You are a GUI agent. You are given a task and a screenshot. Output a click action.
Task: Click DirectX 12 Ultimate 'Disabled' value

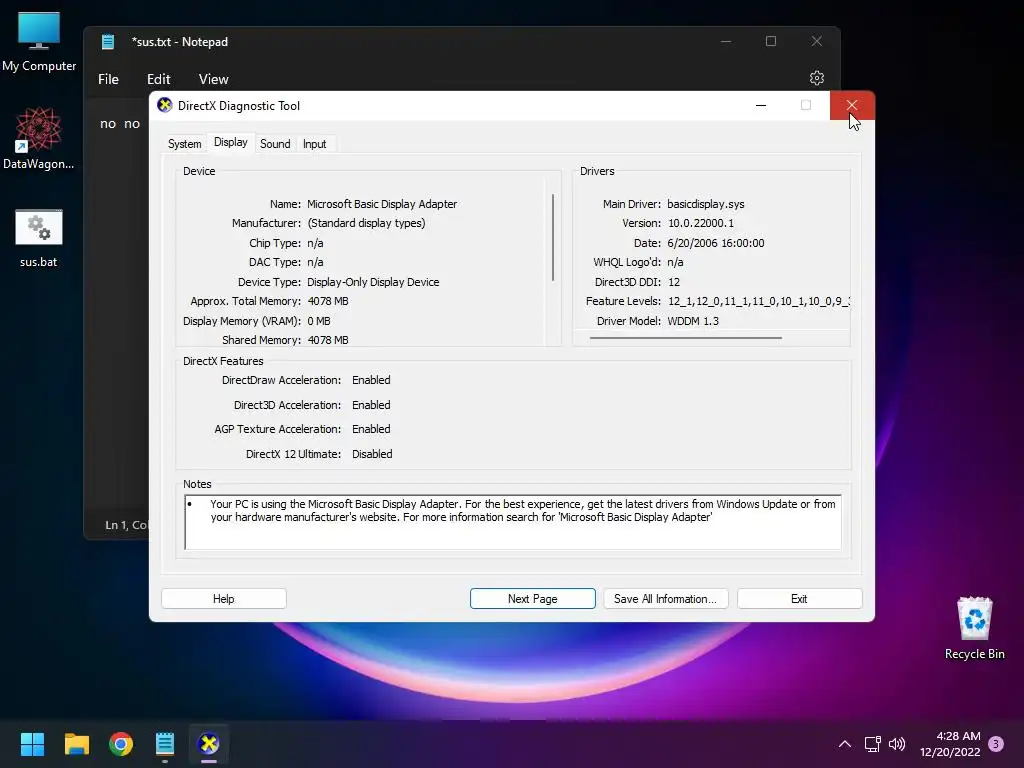tap(372, 454)
